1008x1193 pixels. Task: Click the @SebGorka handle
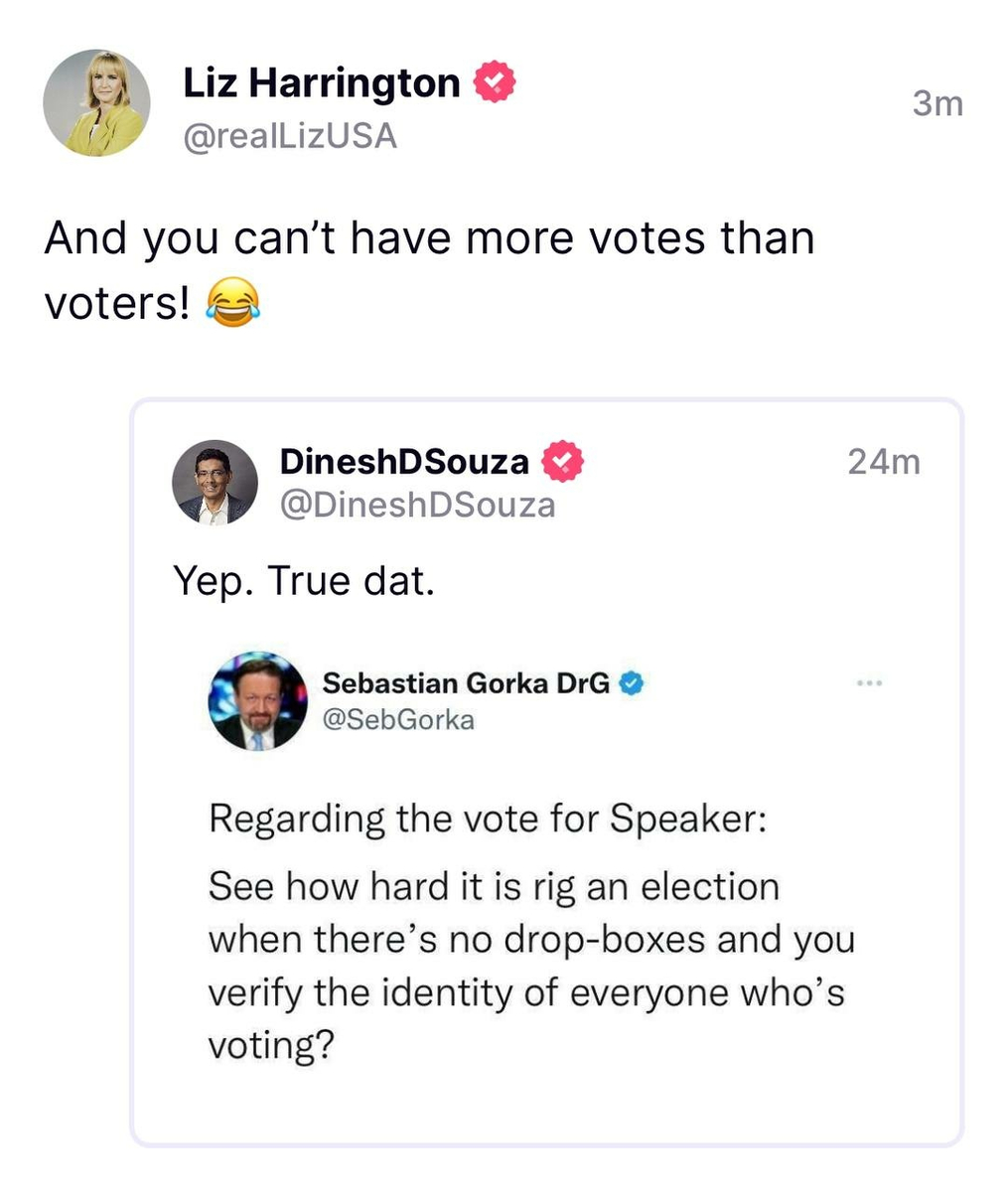[x=398, y=719]
